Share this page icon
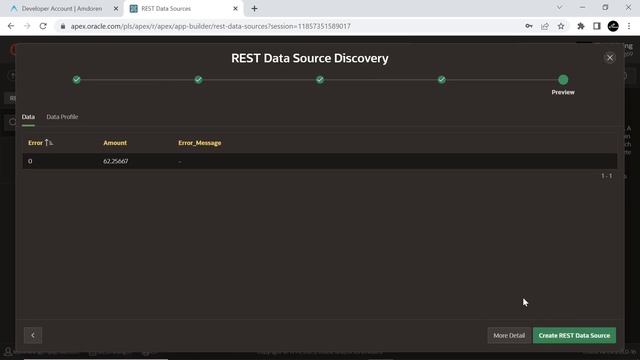Image resolution: width=640 pixels, height=360 pixels. coord(545,26)
